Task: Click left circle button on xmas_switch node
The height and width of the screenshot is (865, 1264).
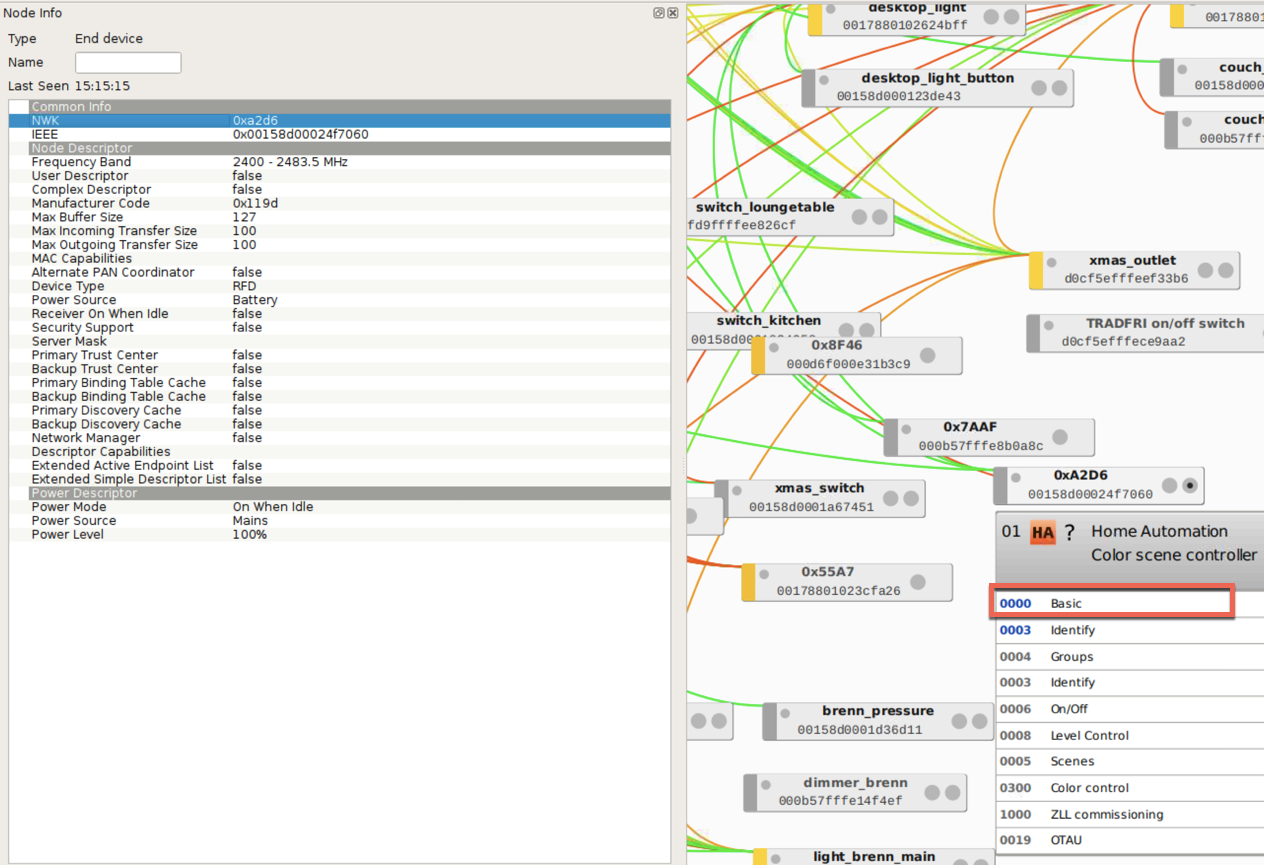Action: point(890,498)
